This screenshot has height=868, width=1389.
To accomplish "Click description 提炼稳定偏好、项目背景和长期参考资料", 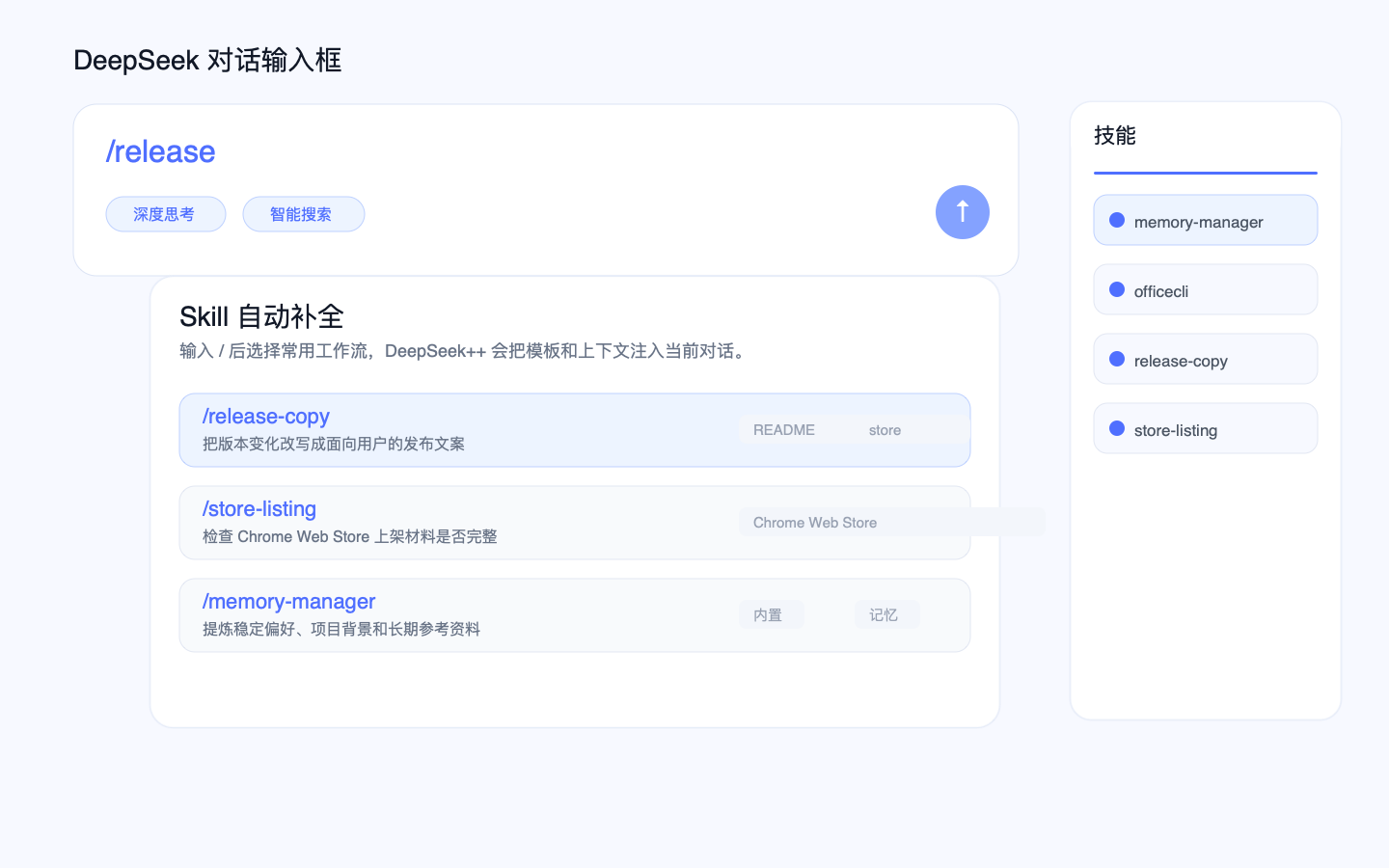I will 341,629.
